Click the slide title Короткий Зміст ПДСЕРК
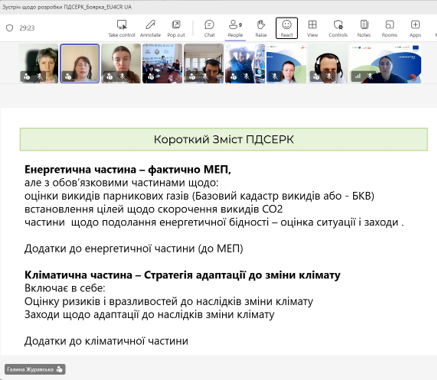The height and width of the screenshot is (380, 437). (224, 139)
